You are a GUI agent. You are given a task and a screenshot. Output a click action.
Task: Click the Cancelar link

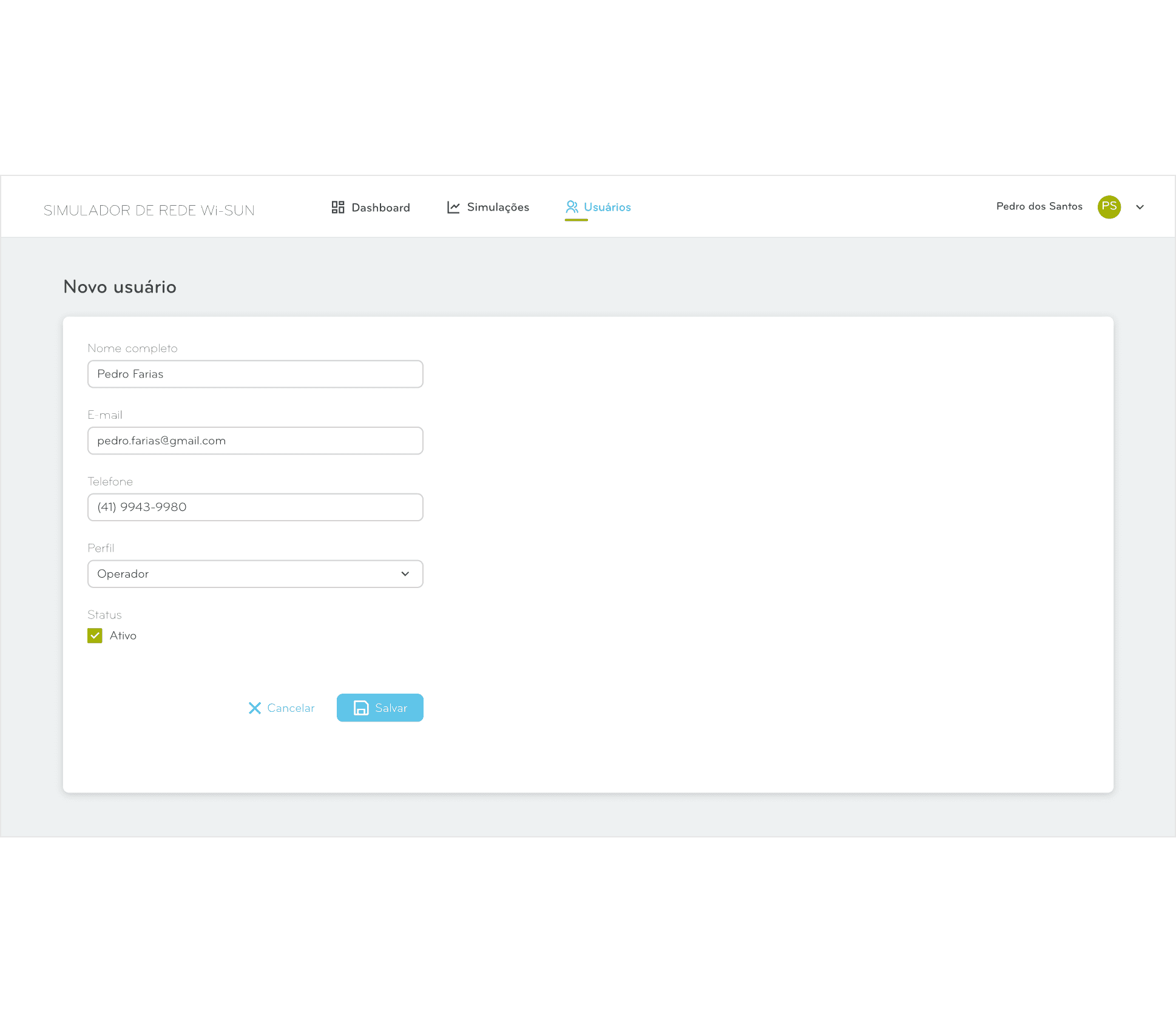coord(291,708)
